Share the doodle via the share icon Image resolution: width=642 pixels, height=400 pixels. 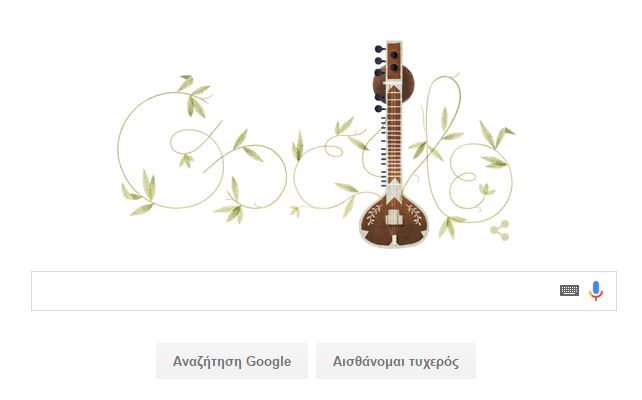coord(500,231)
